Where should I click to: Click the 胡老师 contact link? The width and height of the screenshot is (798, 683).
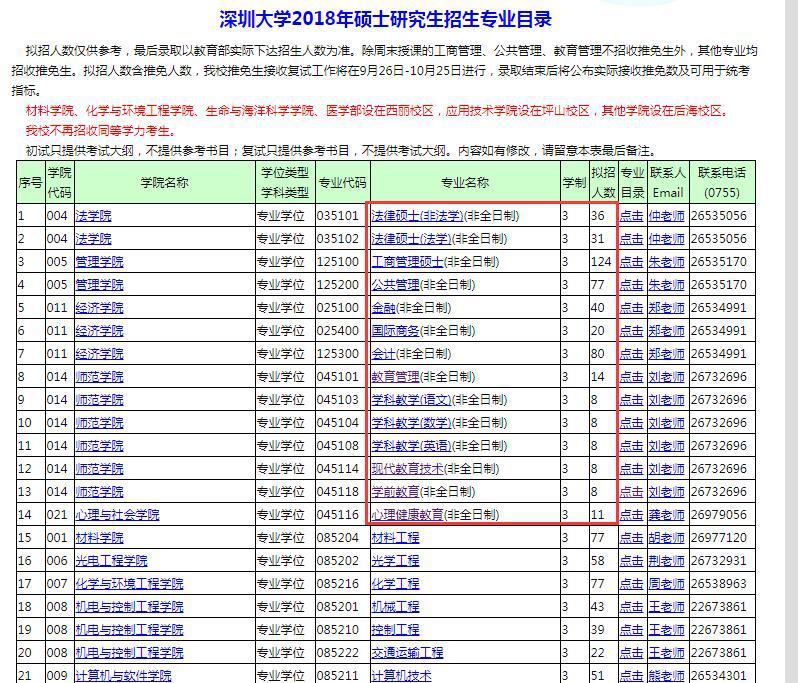667,537
